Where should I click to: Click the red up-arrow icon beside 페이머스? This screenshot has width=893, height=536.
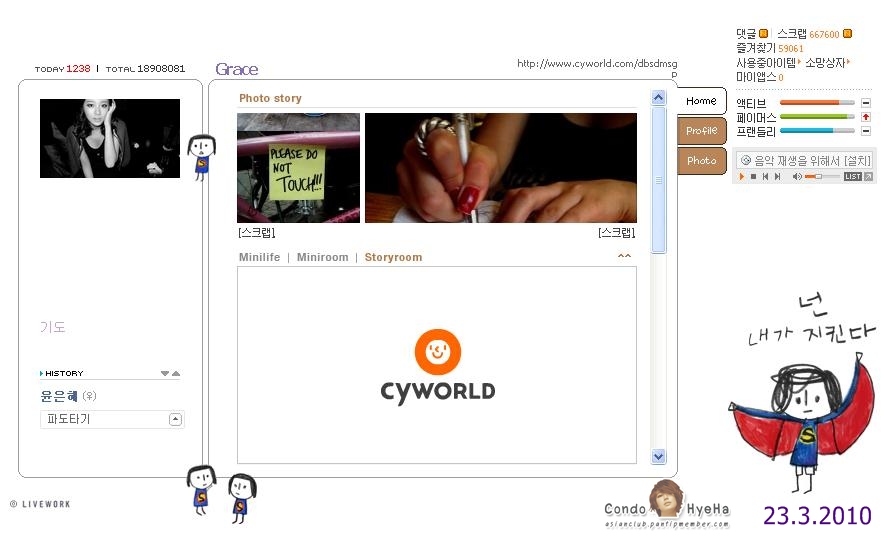coord(866,117)
